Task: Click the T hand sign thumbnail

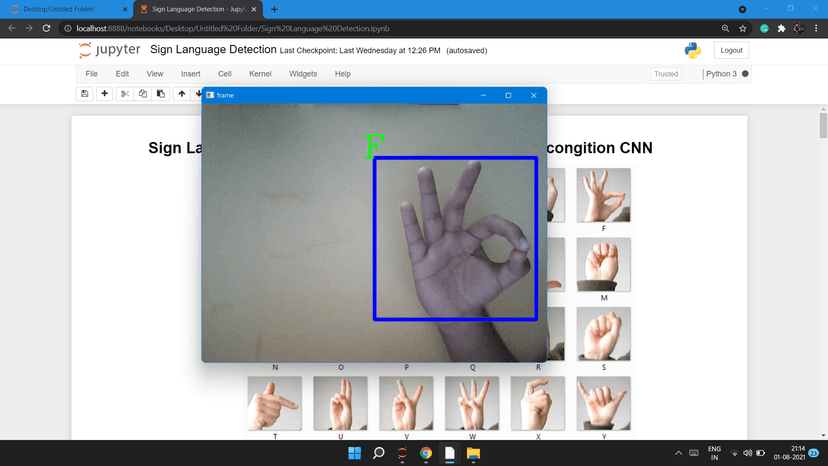Action: [275, 404]
